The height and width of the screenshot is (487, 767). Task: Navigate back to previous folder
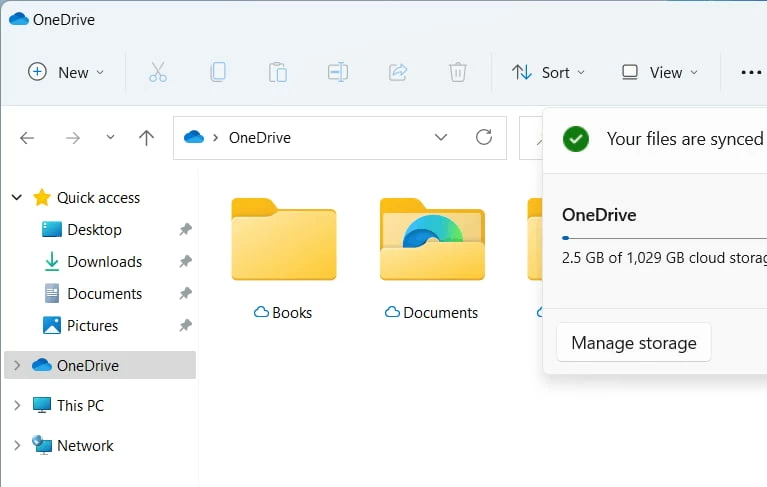tap(27, 138)
